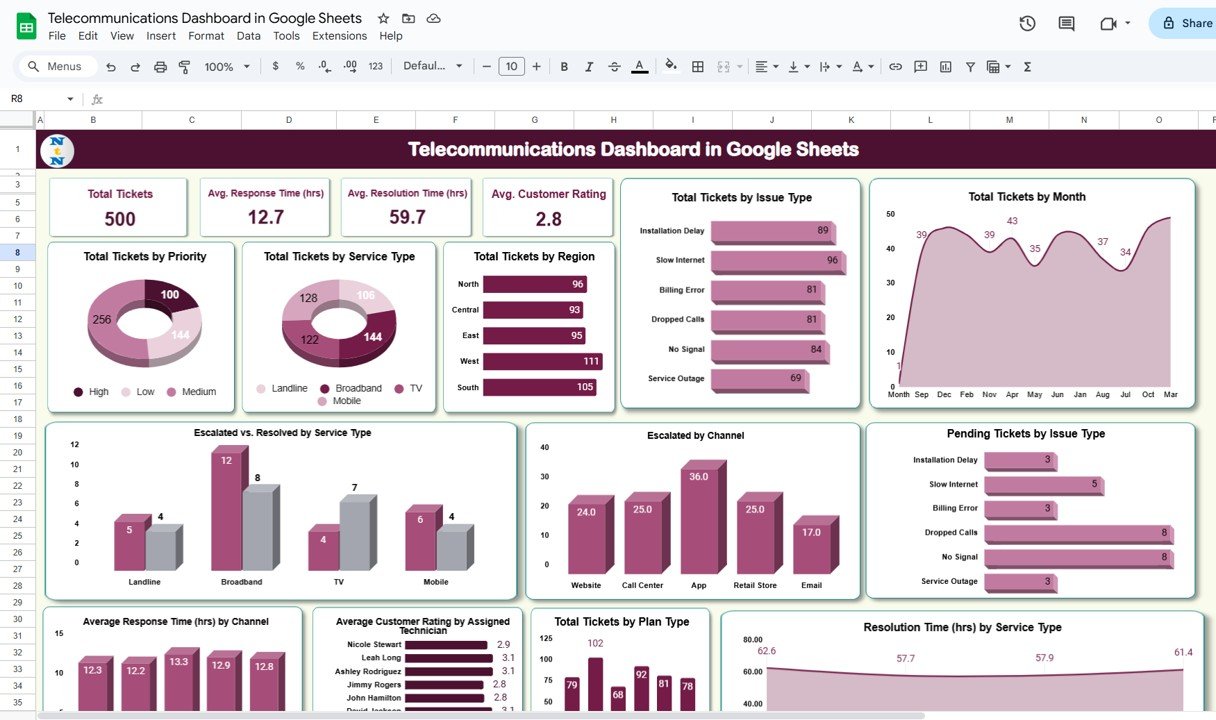
Task: Print the spreadsheet with printer icon
Action: pyautogui.click(x=160, y=67)
